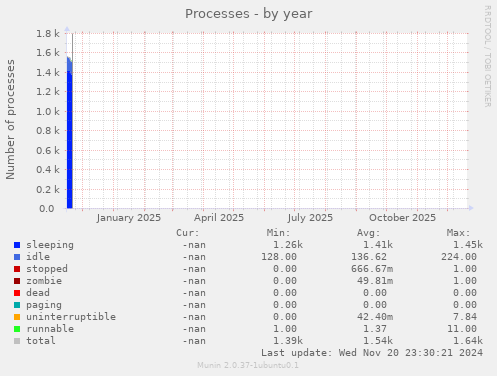Image resolution: width=497 pixels, height=376 pixels.
Task: Click the 'Max:' column header
Action: tap(458, 233)
